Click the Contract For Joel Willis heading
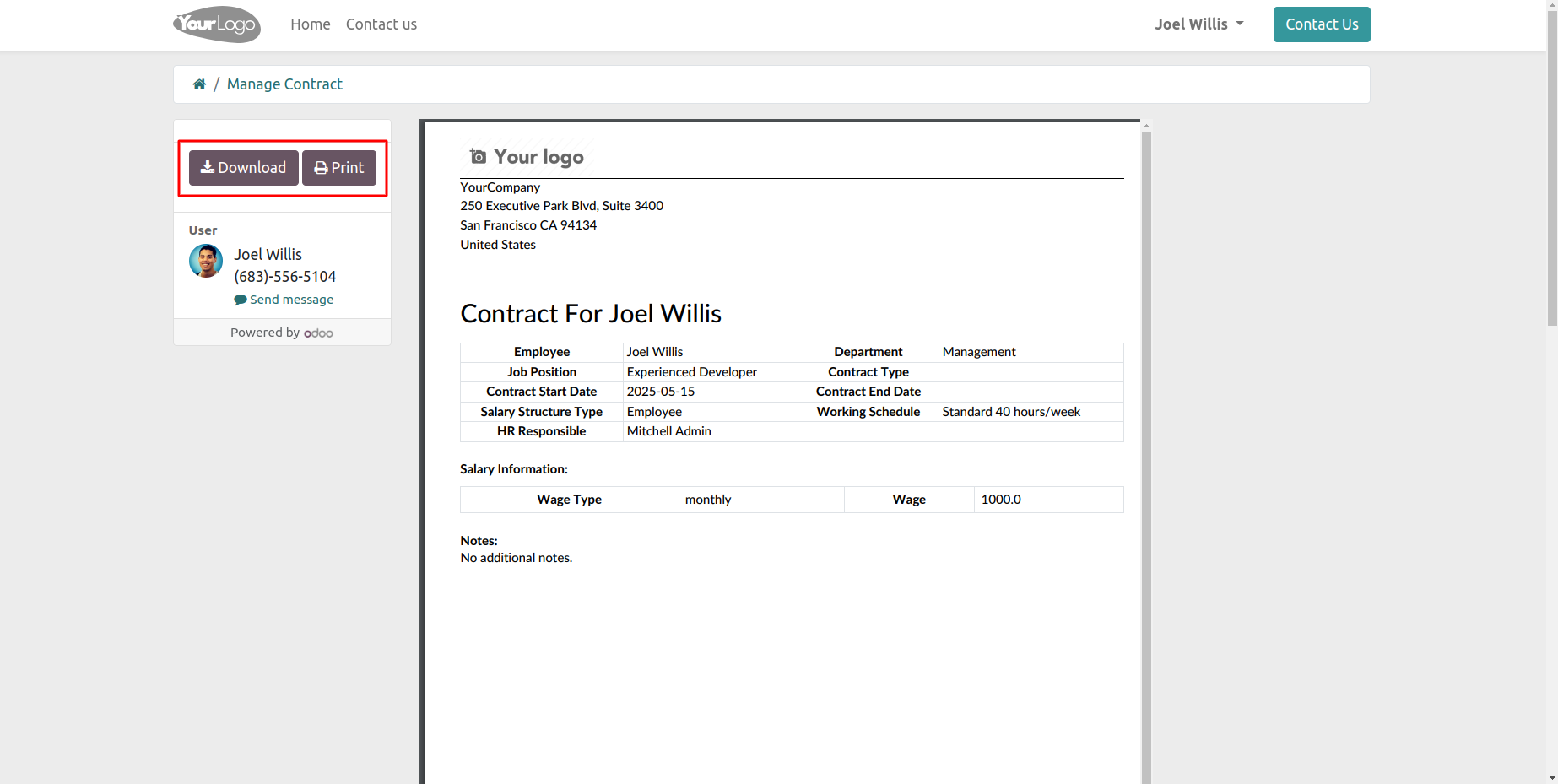 (x=591, y=314)
